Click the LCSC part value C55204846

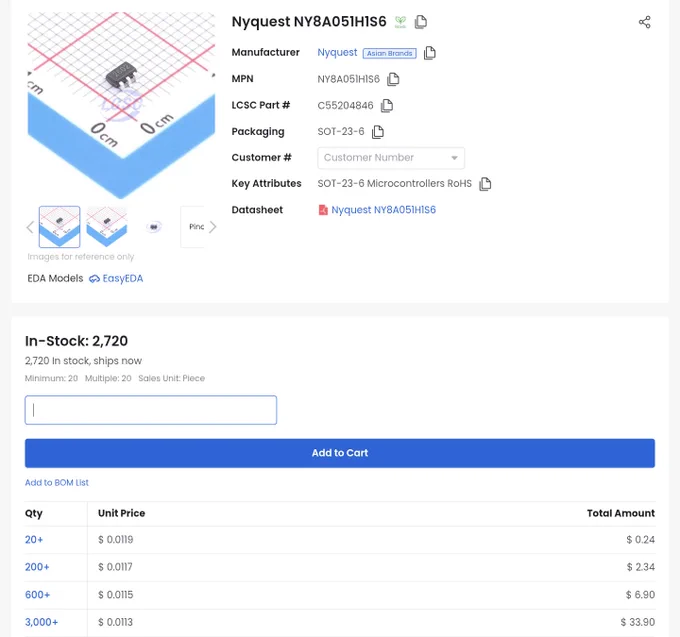coord(345,106)
